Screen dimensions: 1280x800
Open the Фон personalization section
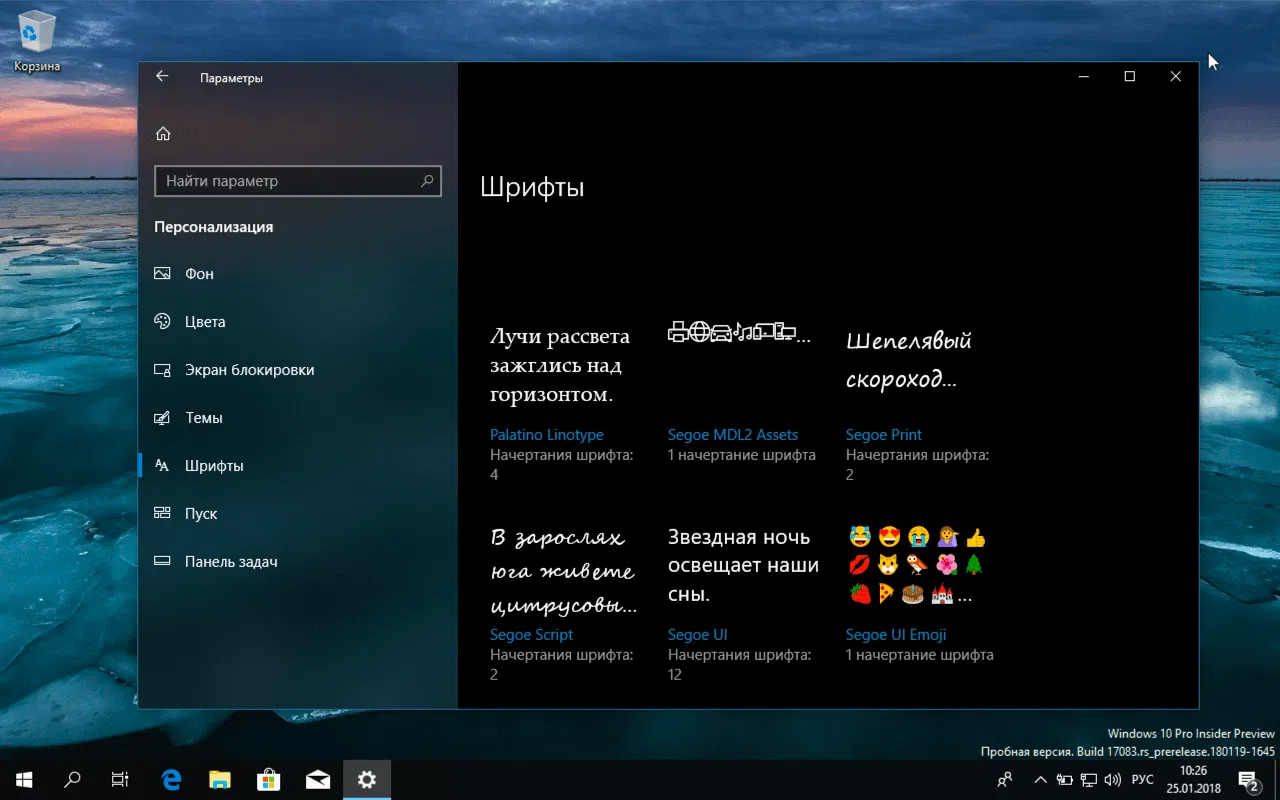(x=298, y=274)
